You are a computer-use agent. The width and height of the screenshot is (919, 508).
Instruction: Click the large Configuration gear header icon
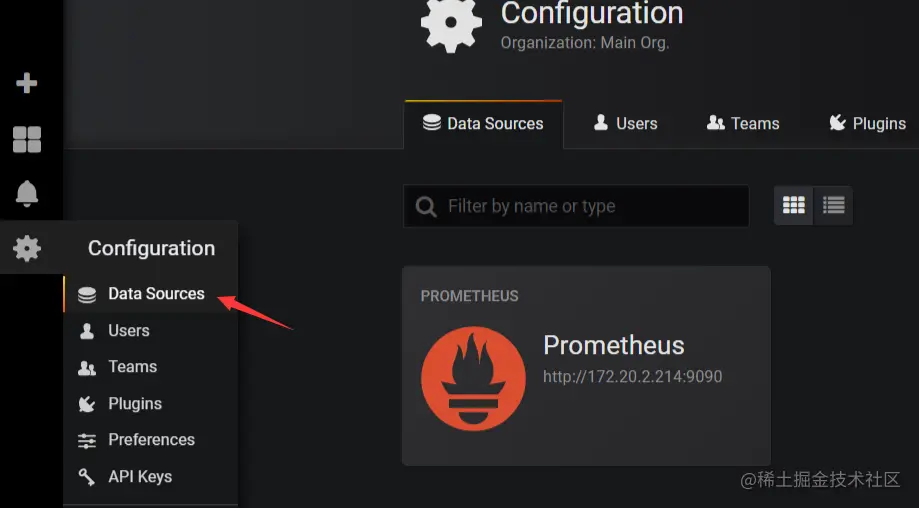(451, 24)
